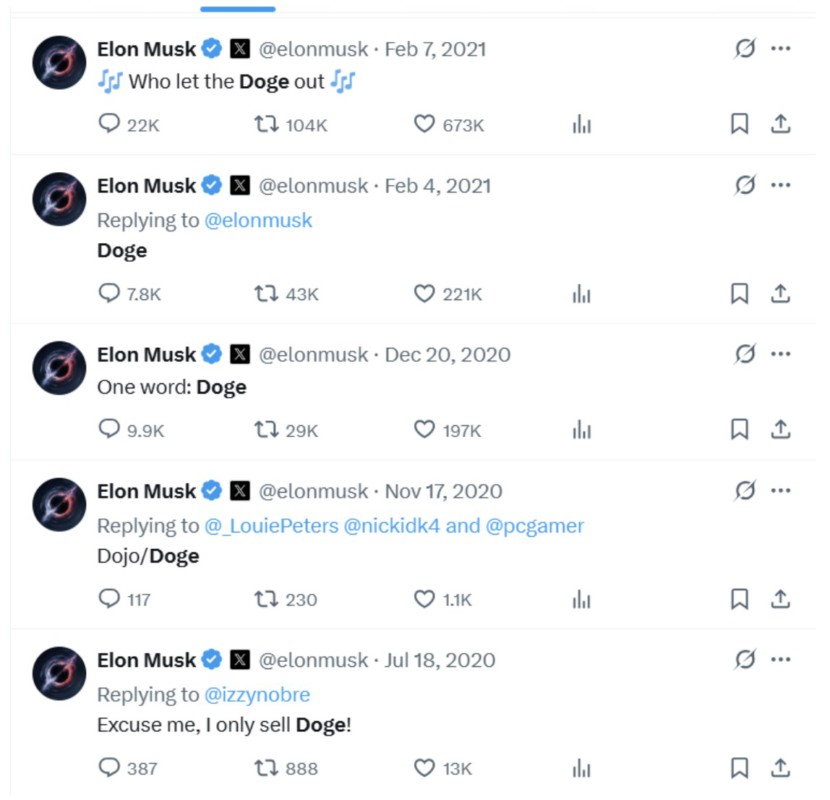Open the @izzynobre profile link
Screen dimensions: 830x800
pyautogui.click(x=257, y=694)
